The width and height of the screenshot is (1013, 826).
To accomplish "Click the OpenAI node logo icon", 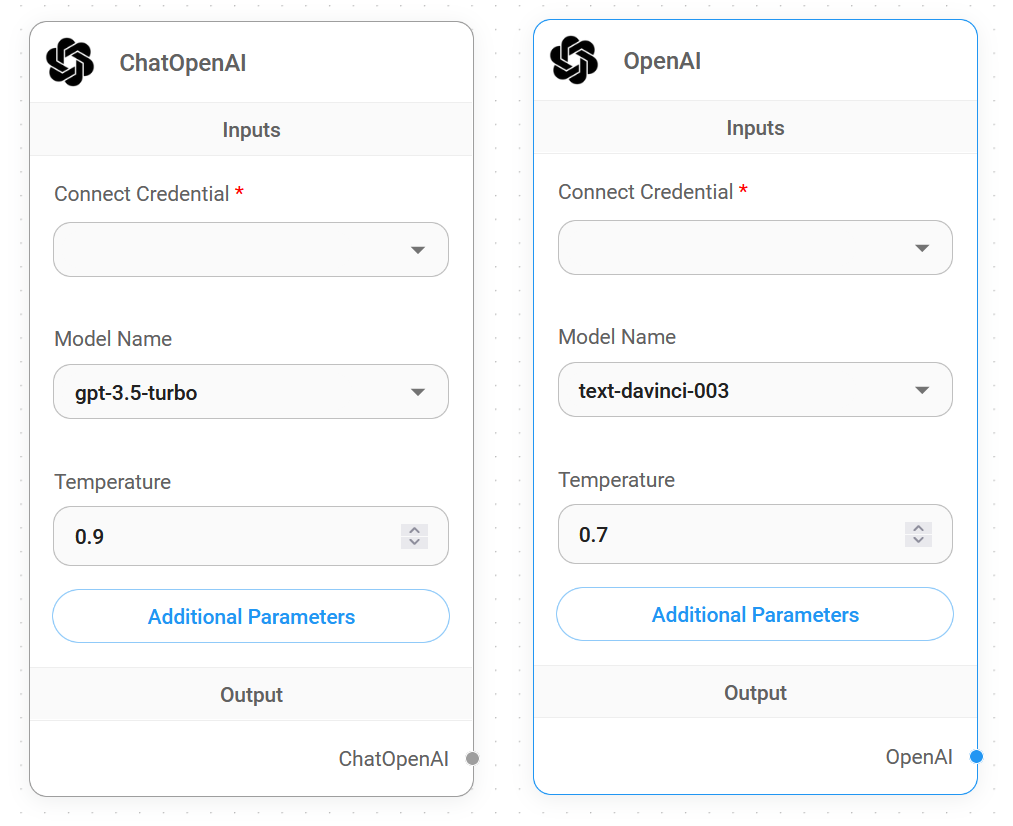I will click(x=574, y=60).
